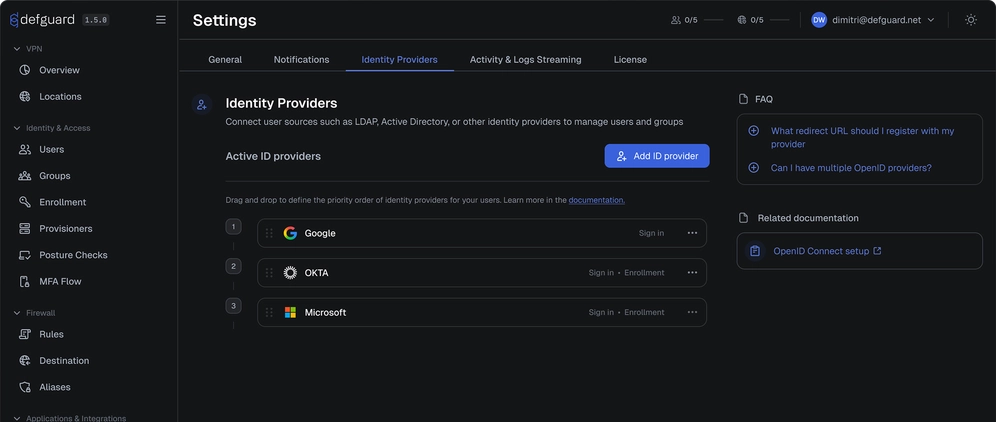Grab the drag handle of OKTA row
Screen dimensions: 996x422
click(269, 273)
